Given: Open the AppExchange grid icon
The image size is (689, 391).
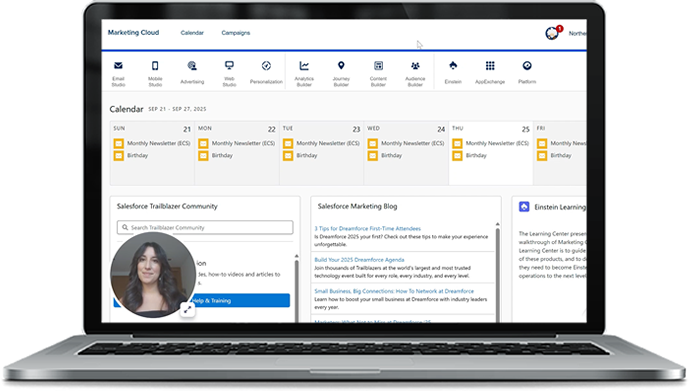Looking at the screenshot, I should (x=490, y=66).
